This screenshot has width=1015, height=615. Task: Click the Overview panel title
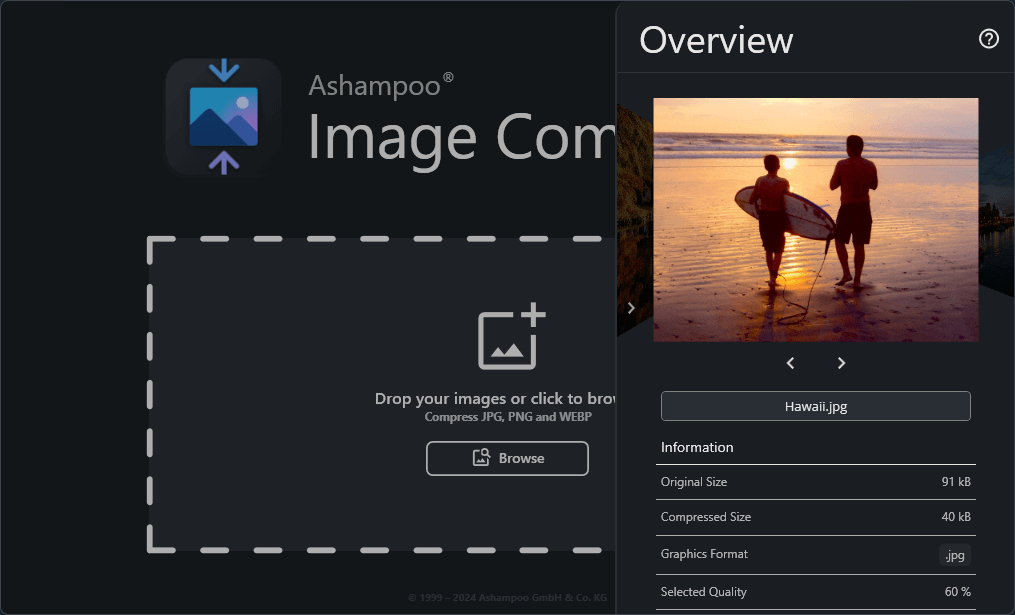coord(716,40)
